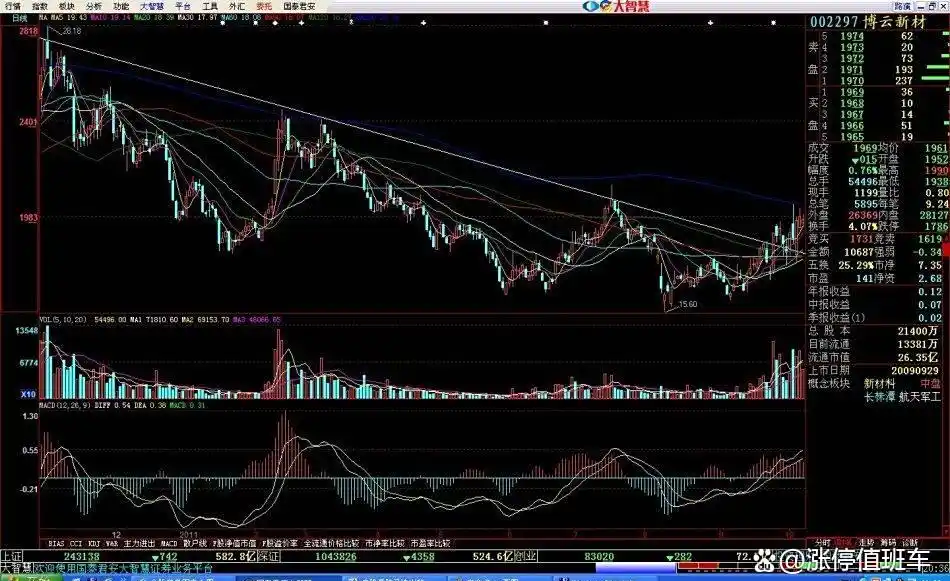Screen dimensions: 950x581
Task: Select the 主力进出 indicator tab
Action: point(139,543)
